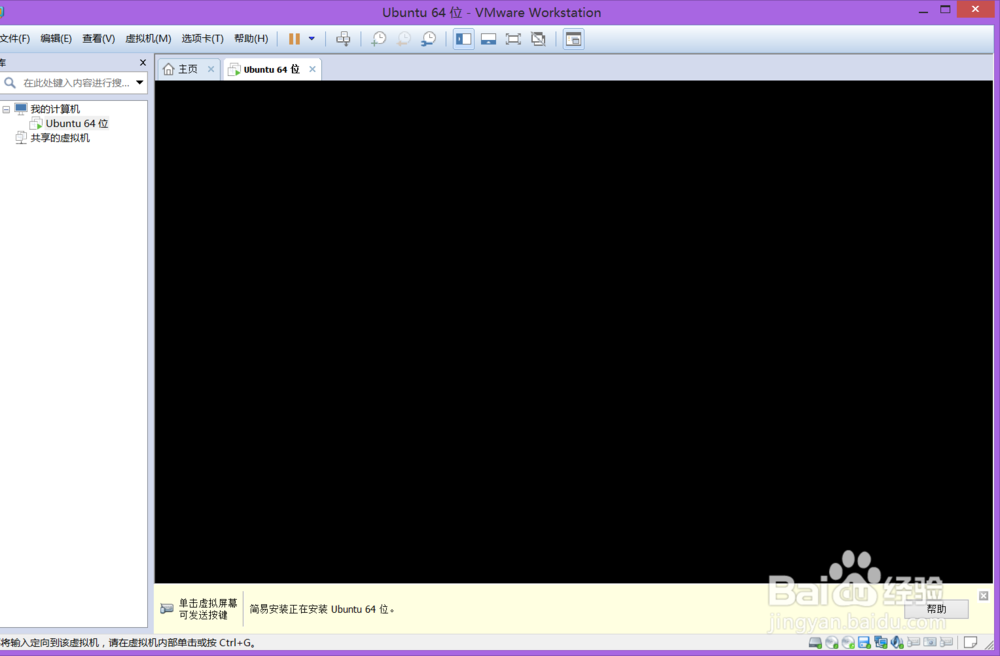The image size is (1000, 656).
Task: Pause the virtual machine with the pause icon
Action: coord(294,39)
